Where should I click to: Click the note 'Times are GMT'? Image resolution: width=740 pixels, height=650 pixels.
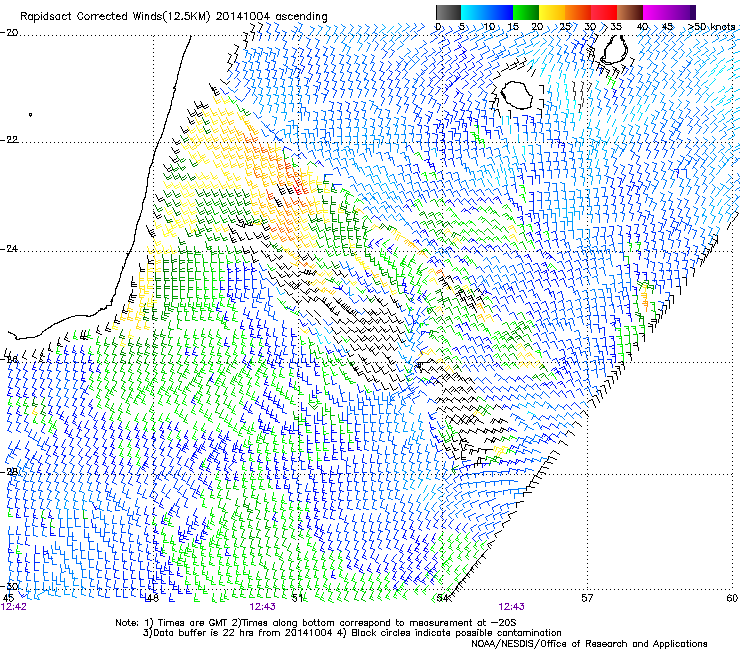[x=193, y=623]
